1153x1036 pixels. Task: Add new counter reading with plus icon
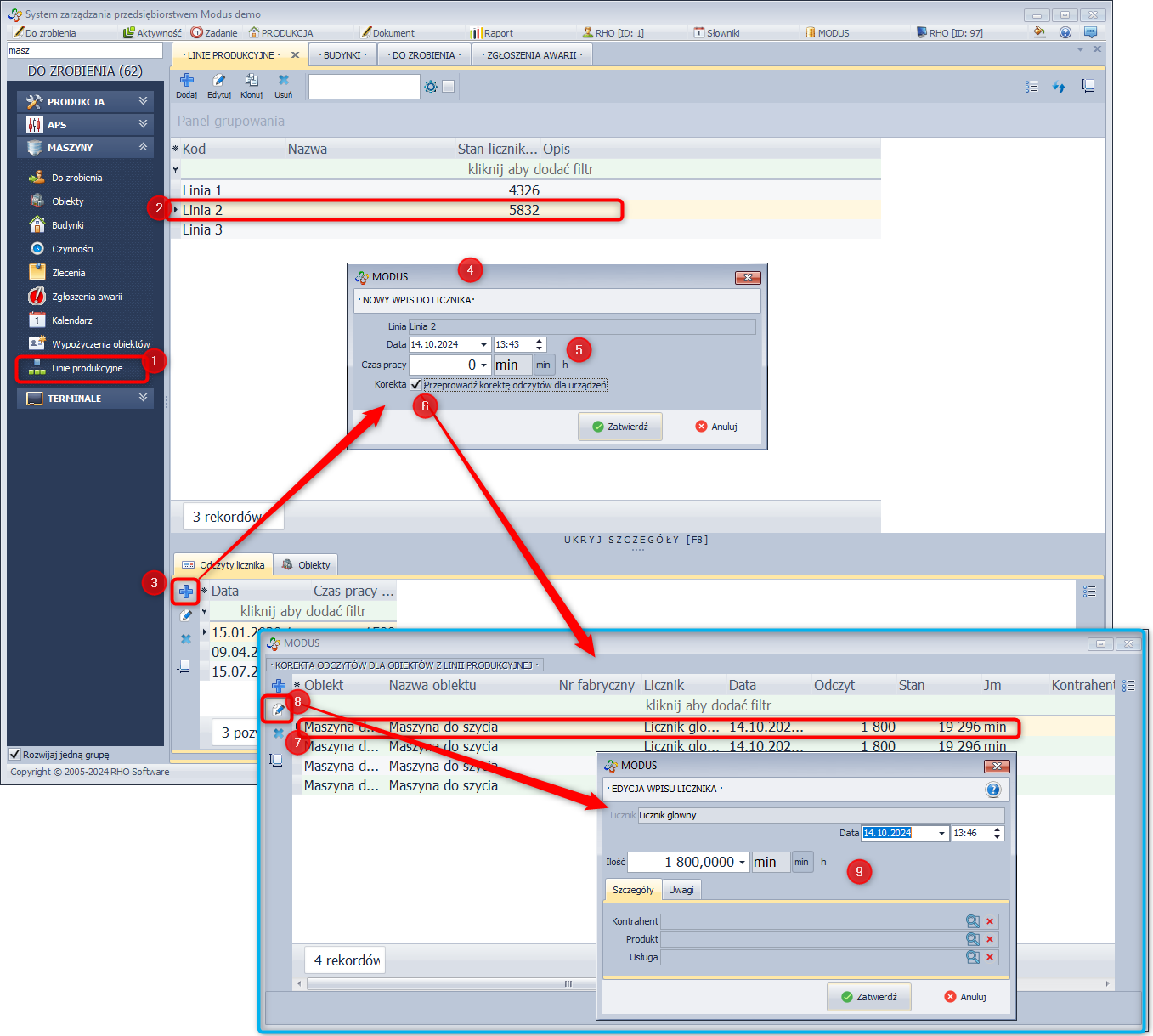pos(185,592)
